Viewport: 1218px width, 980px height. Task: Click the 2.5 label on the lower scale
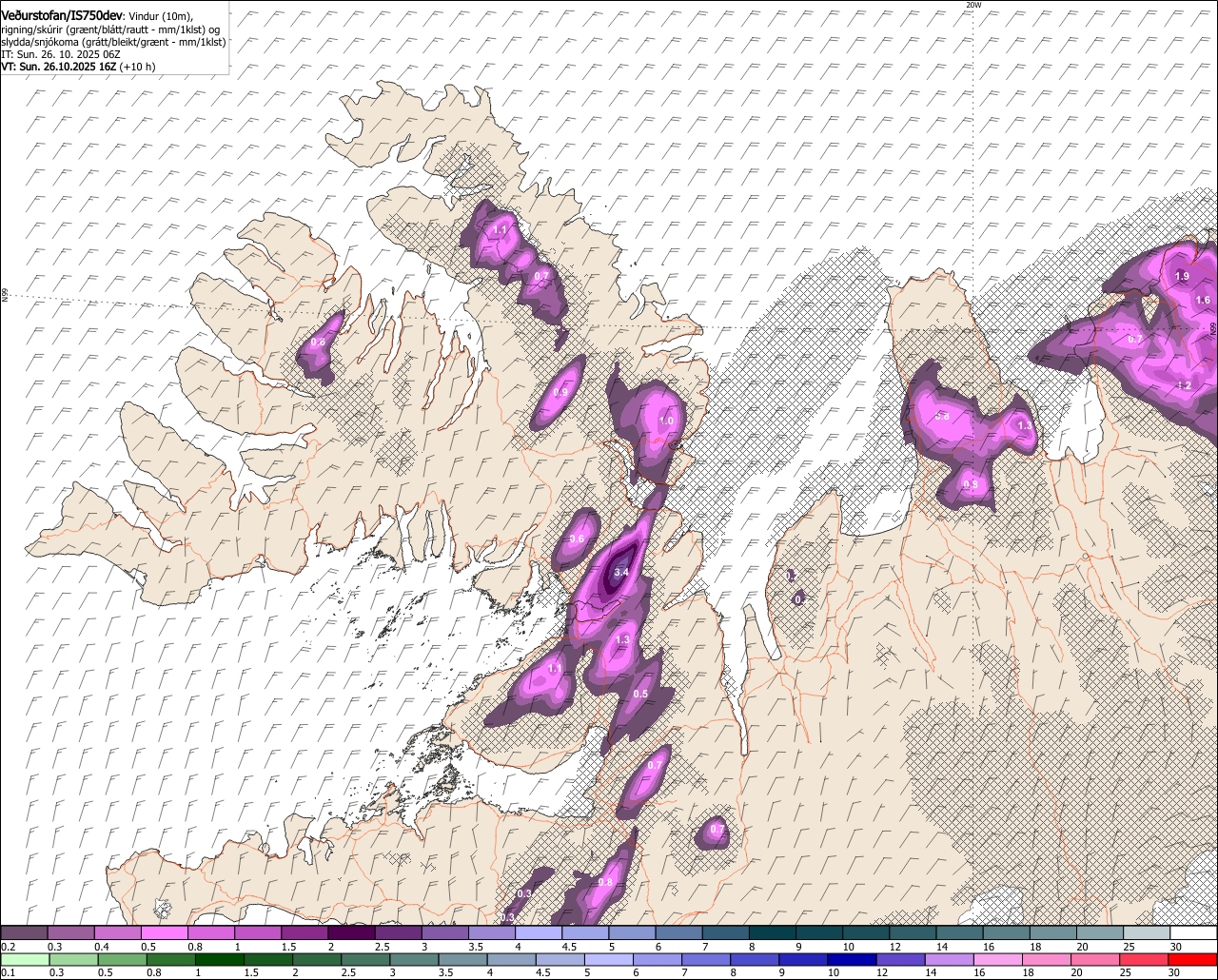[348, 972]
